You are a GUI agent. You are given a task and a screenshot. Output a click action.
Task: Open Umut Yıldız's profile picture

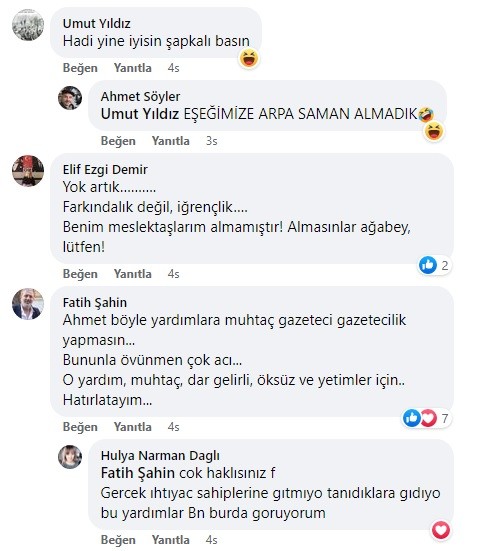coord(28,25)
